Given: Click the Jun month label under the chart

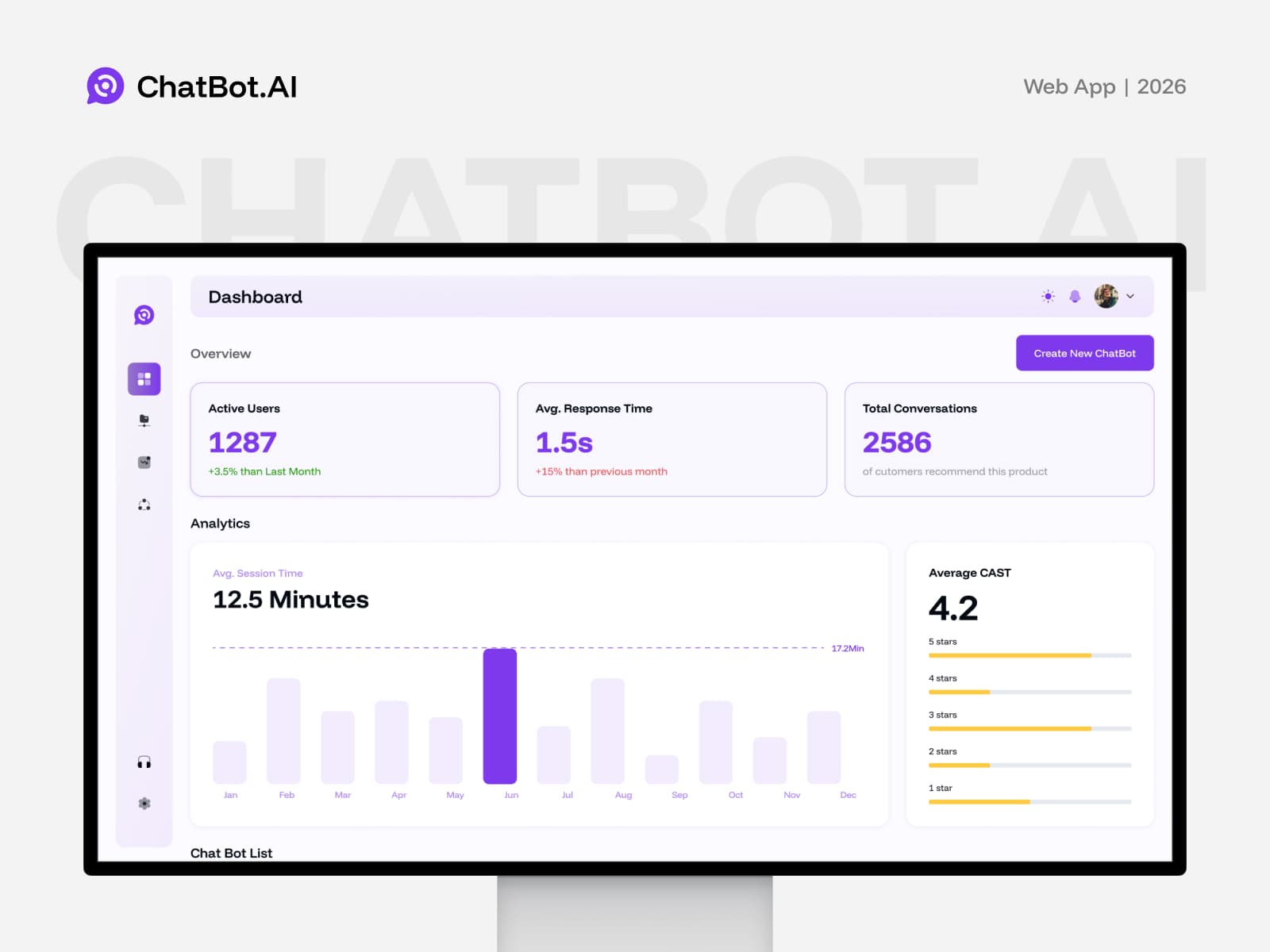Looking at the screenshot, I should pyautogui.click(x=511, y=795).
